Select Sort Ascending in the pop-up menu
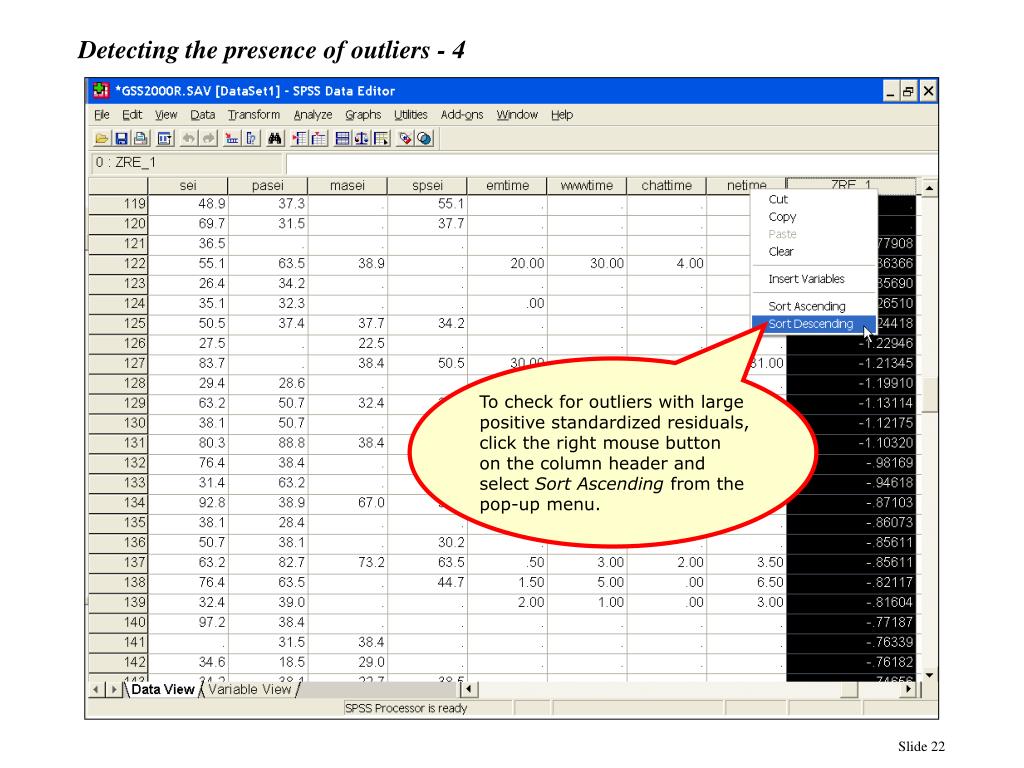 tap(814, 306)
